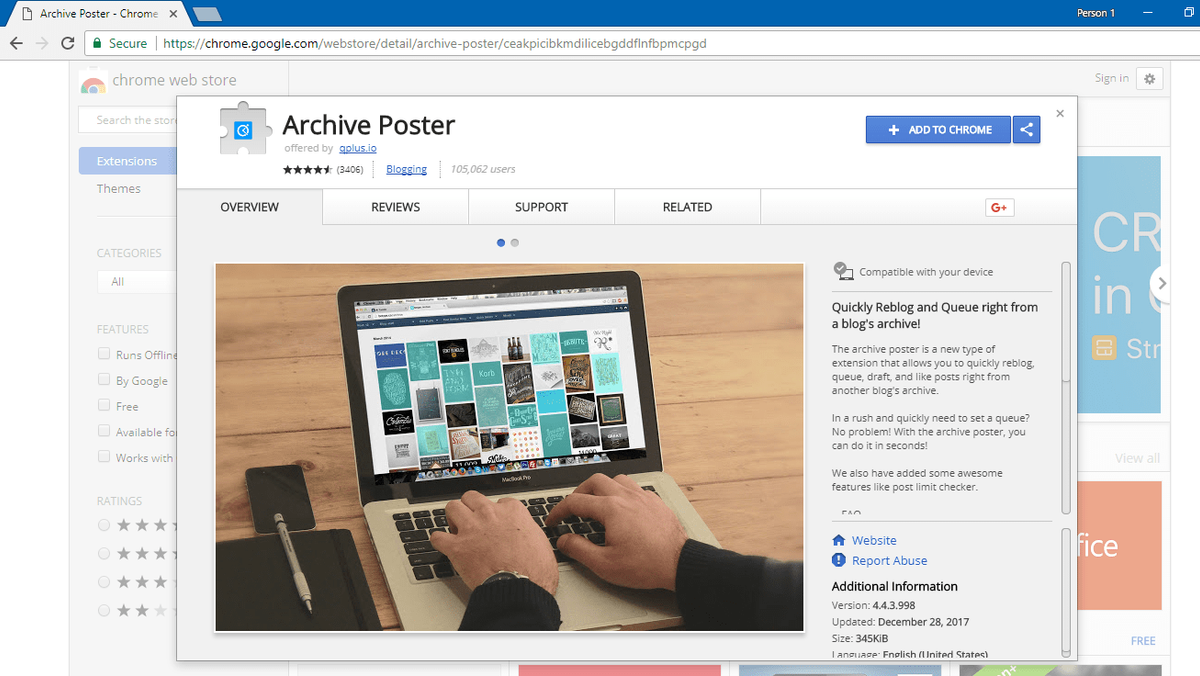Click the "(3406)" review count
1200x676 pixels.
(x=350, y=170)
